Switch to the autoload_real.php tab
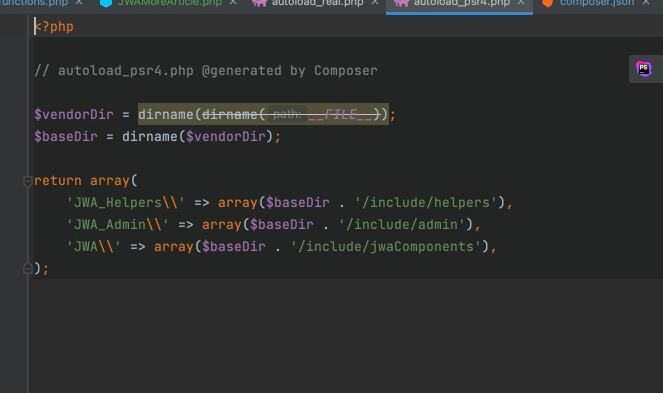The height and width of the screenshot is (393, 663). click(x=317, y=3)
